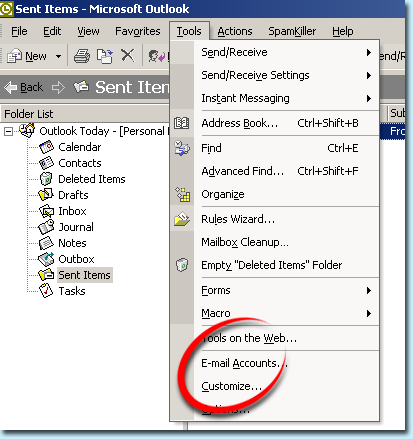Click the Find menu icon
This screenshot has width=413, height=439.
pyautogui.click(x=182, y=148)
